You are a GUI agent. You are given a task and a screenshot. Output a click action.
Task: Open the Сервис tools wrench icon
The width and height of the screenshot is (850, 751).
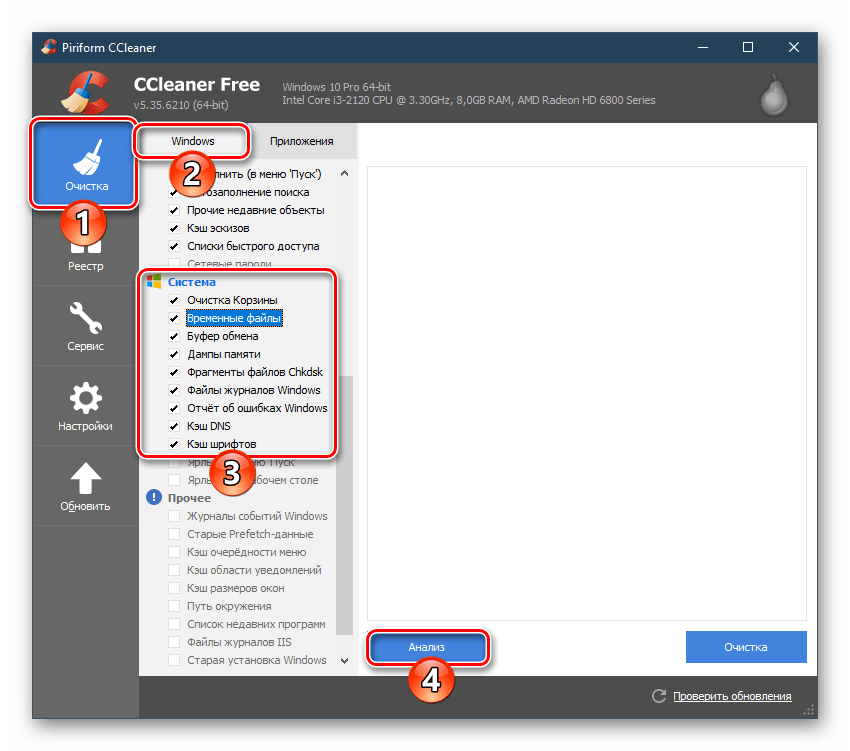(85, 318)
